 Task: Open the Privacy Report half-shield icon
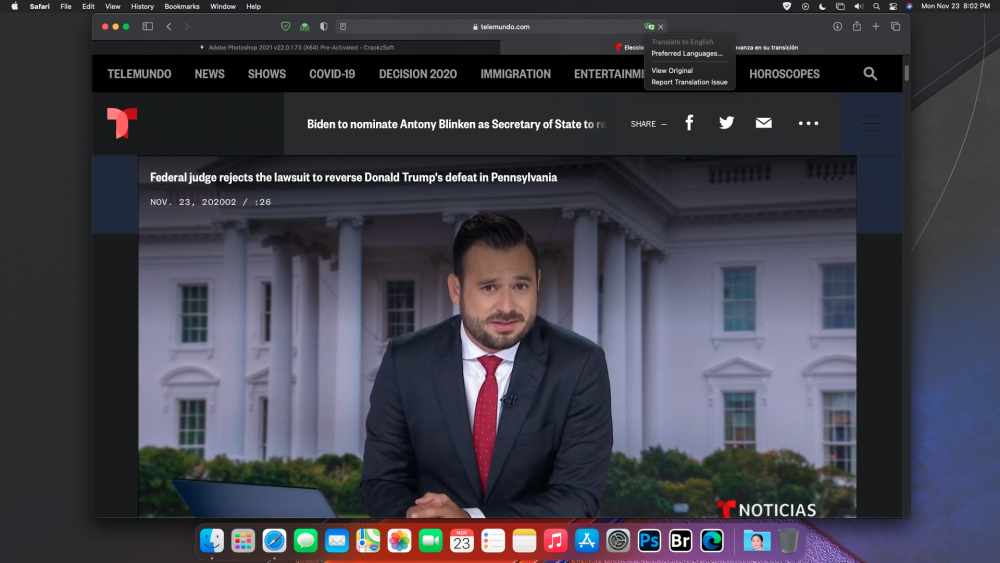click(x=324, y=27)
